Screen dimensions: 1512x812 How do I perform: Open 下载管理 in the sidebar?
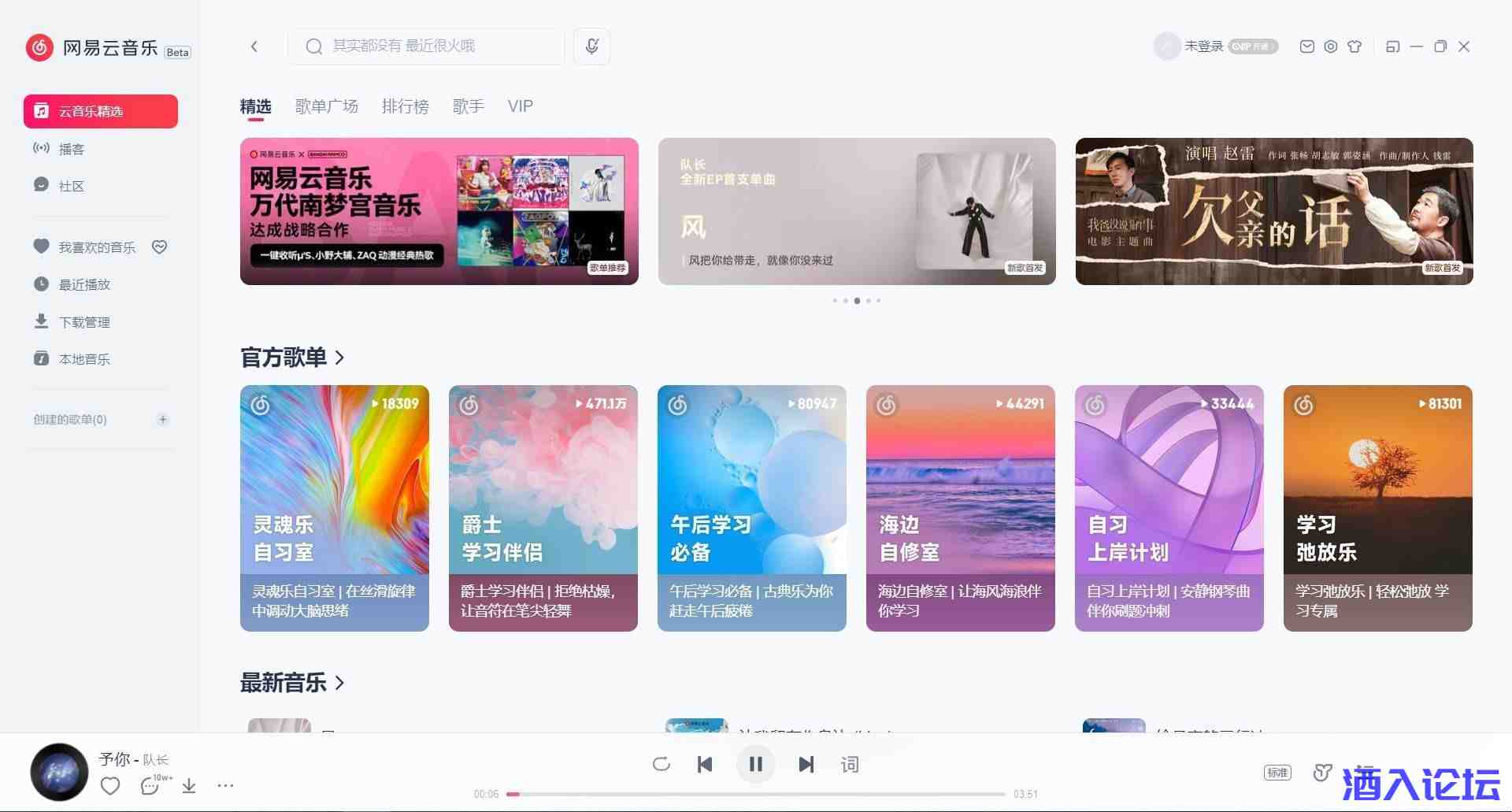pos(72,322)
